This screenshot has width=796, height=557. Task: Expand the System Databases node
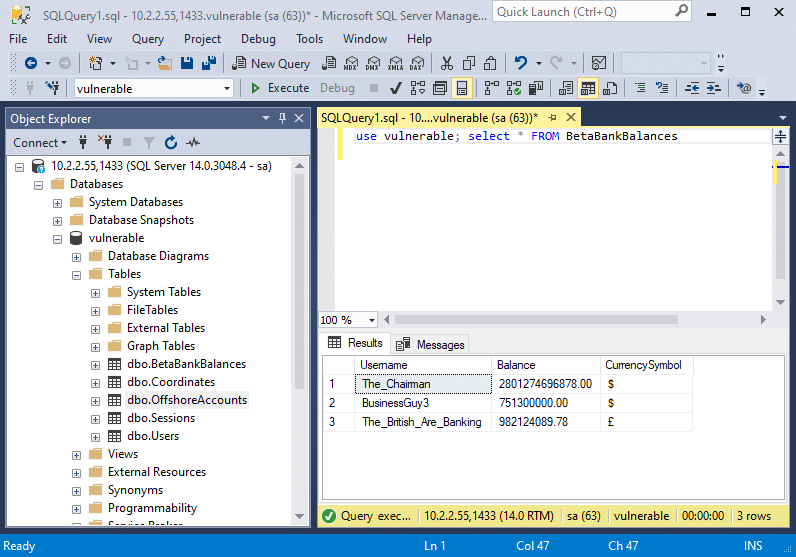click(57, 203)
